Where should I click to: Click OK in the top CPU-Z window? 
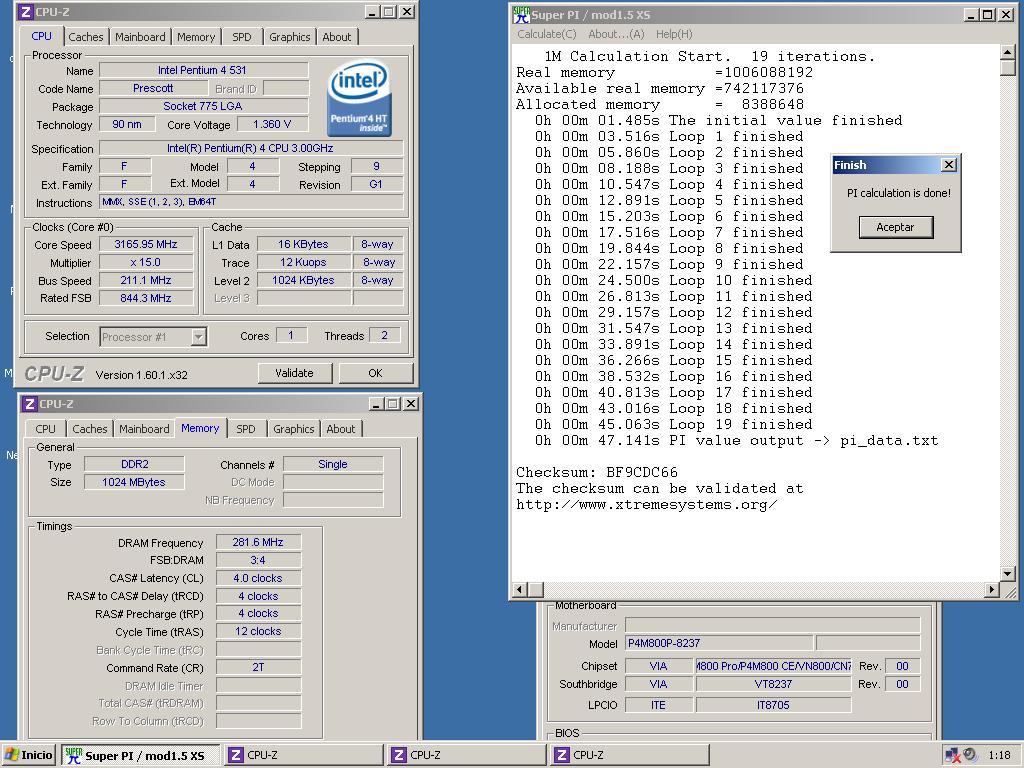point(376,373)
